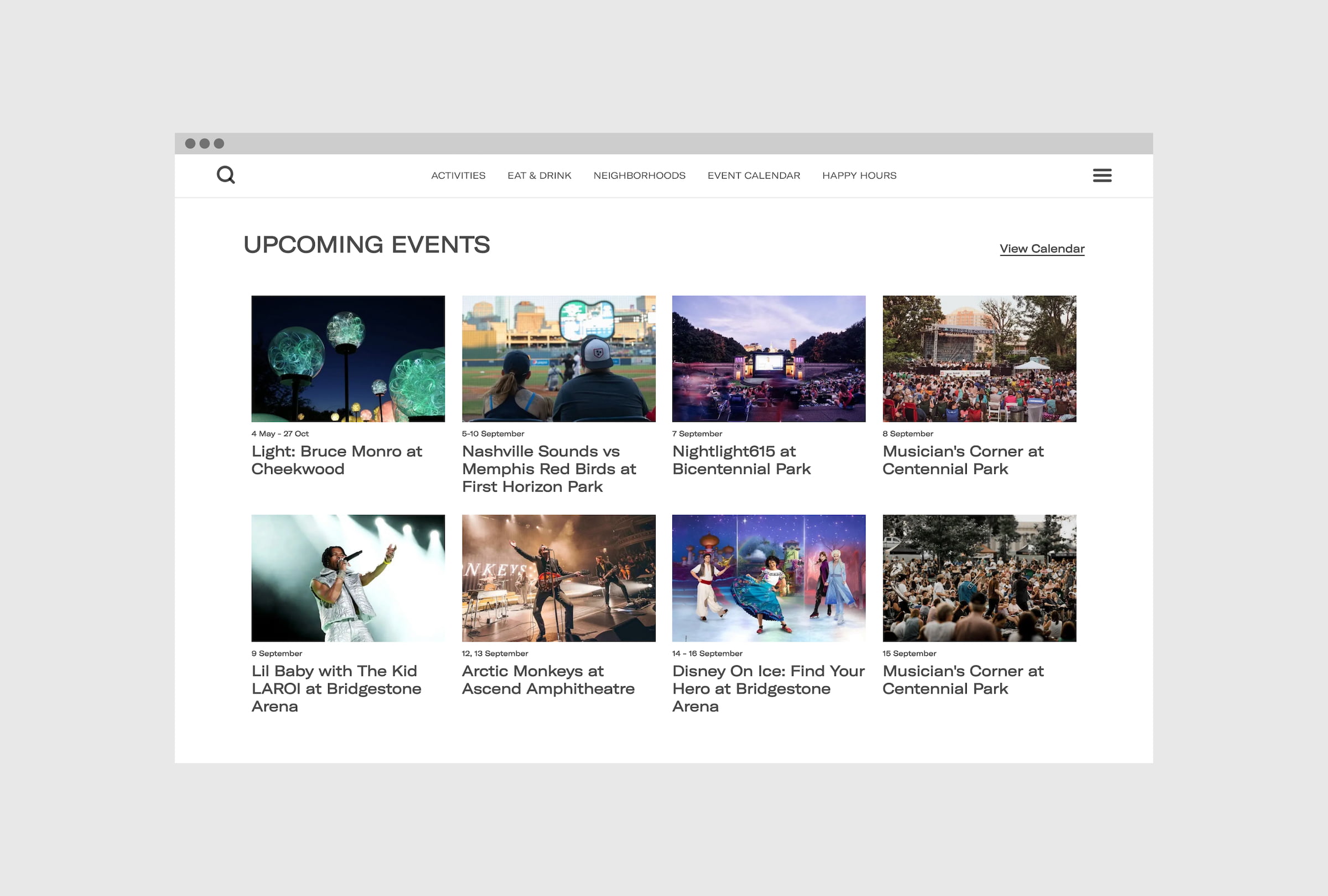Click the Arctic Monkeys concert thumbnail
Image resolution: width=1328 pixels, height=896 pixels.
tap(558, 578)
